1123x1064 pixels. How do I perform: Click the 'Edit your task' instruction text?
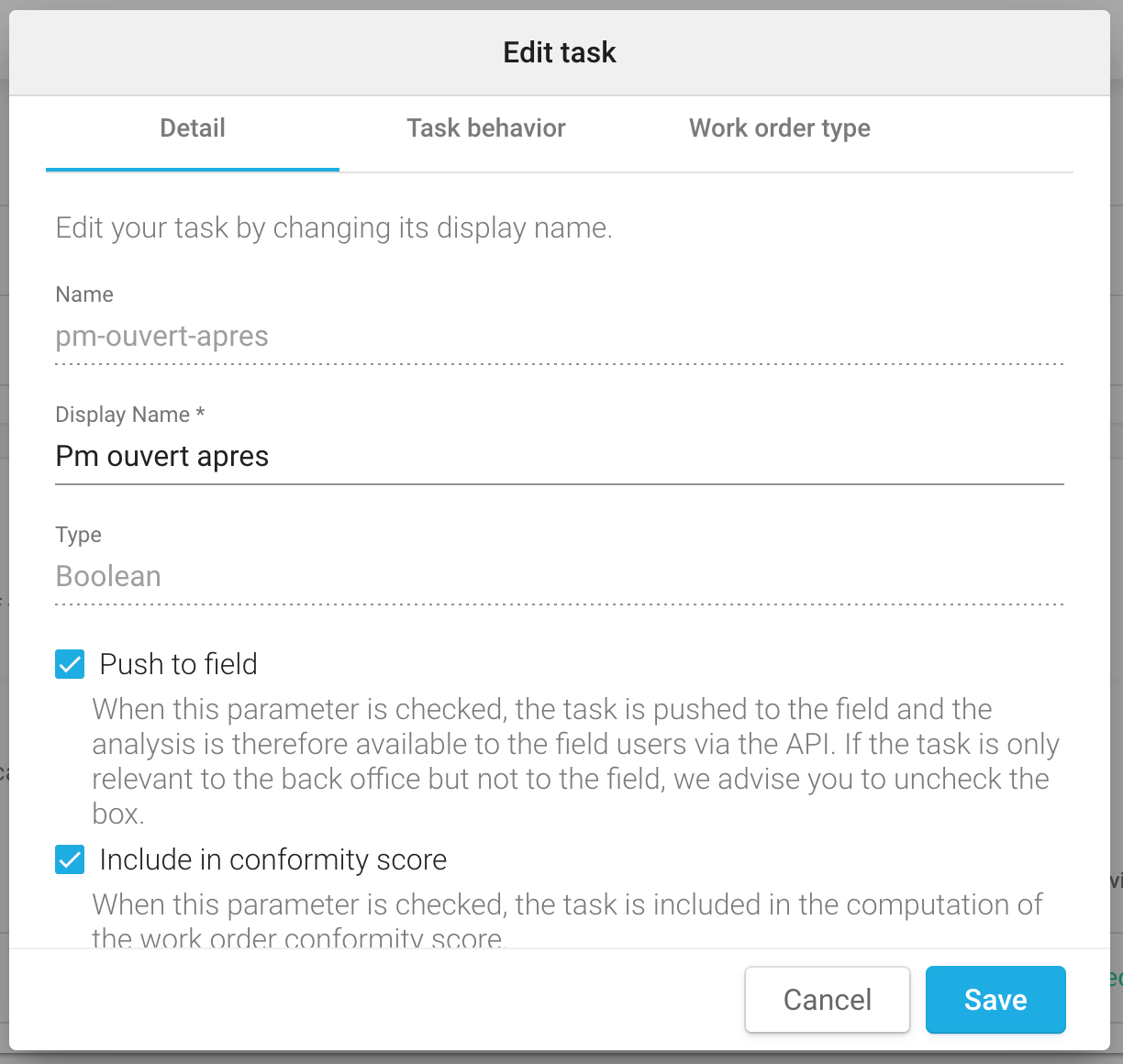pyautogui.click(x=334, y=227)
